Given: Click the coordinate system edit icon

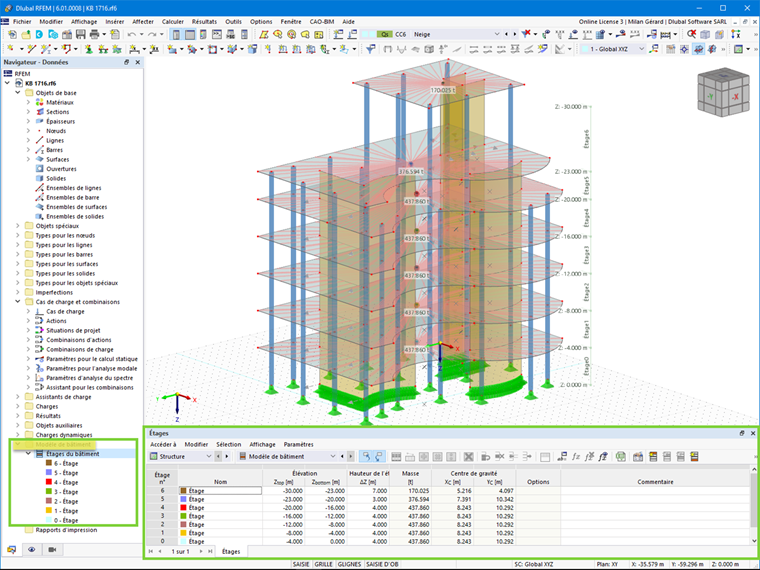Looking at the screenshot, I should point(654,49).
